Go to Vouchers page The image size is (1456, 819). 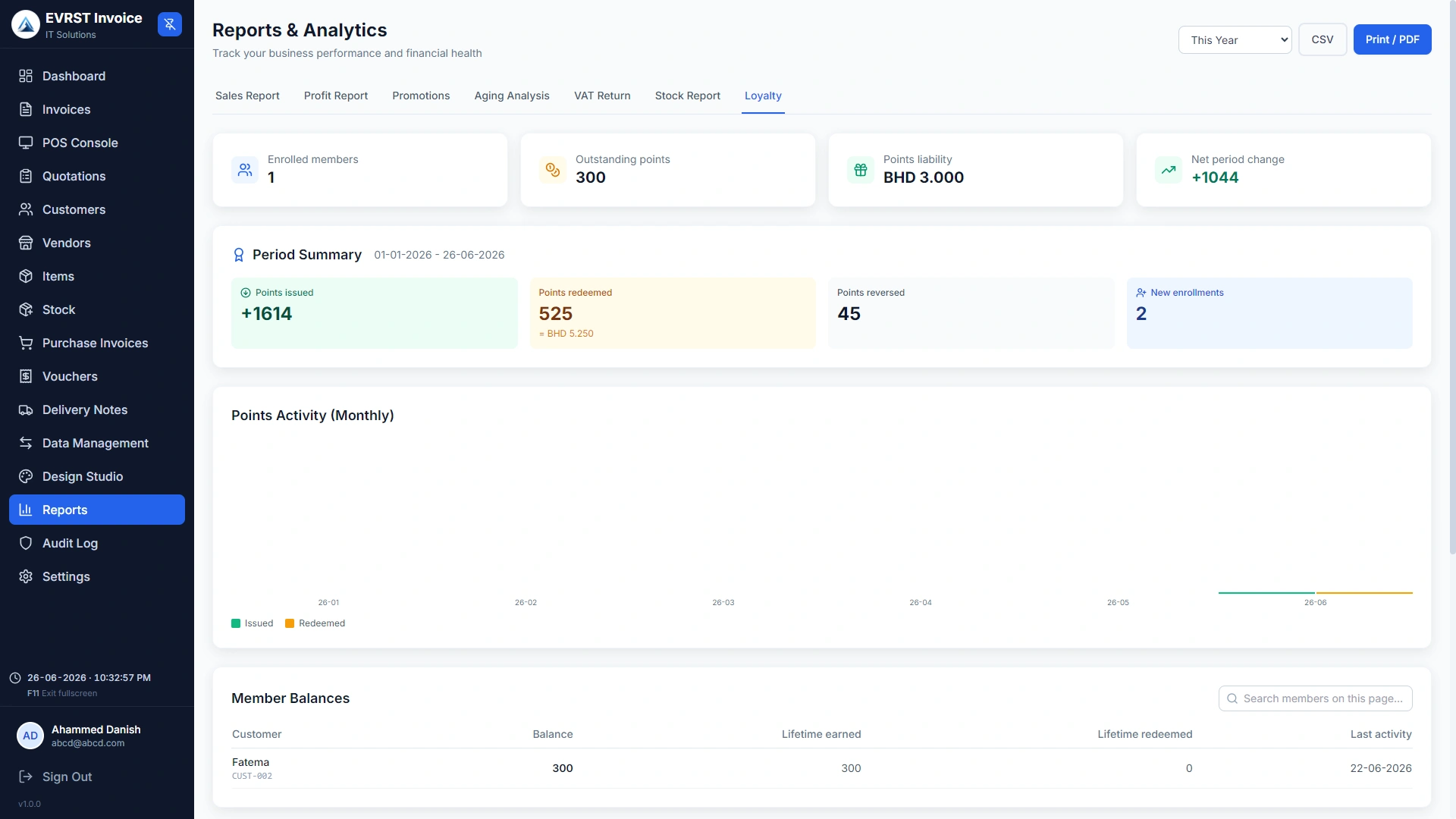click(x=97, y=376)
